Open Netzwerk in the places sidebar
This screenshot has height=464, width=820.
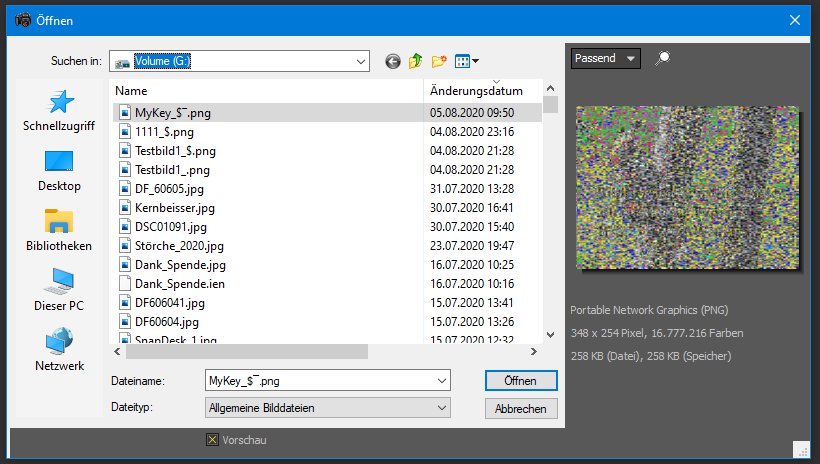point(58,350)
